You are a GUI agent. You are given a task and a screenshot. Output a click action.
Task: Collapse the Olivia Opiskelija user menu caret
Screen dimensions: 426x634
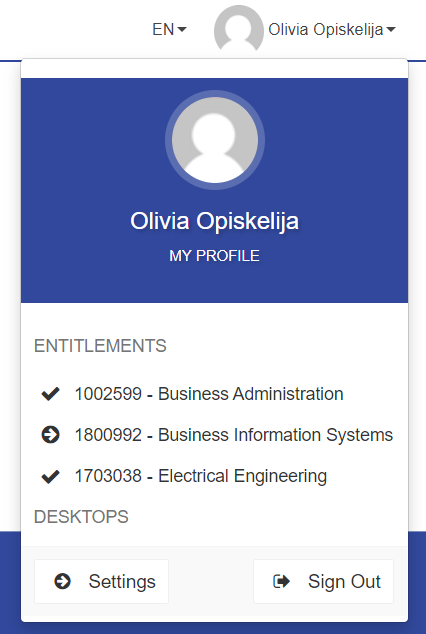[391, 30]
